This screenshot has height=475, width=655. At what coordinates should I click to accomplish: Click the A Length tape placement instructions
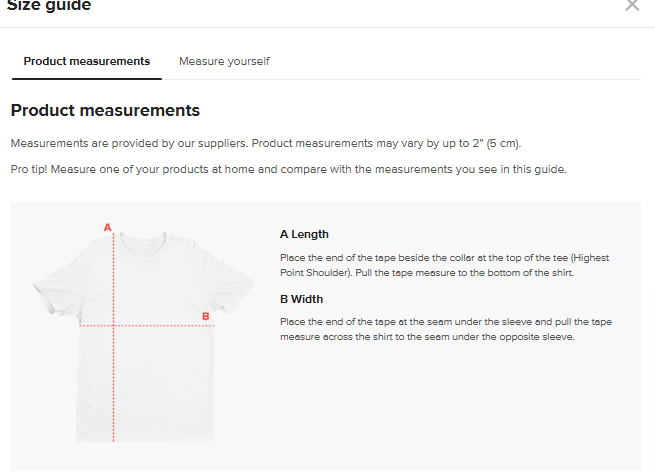pos(444,265)
